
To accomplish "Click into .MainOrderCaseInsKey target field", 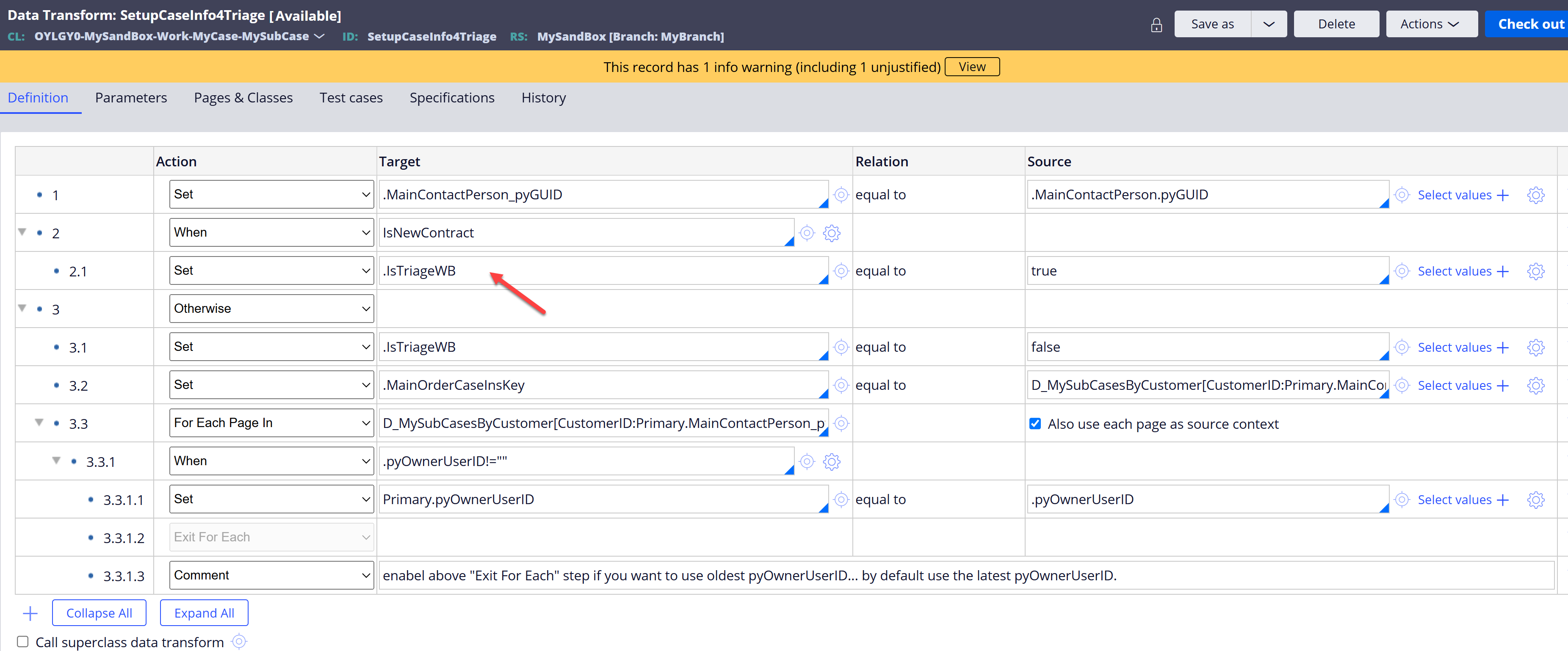I will click(x=603, y=385).
